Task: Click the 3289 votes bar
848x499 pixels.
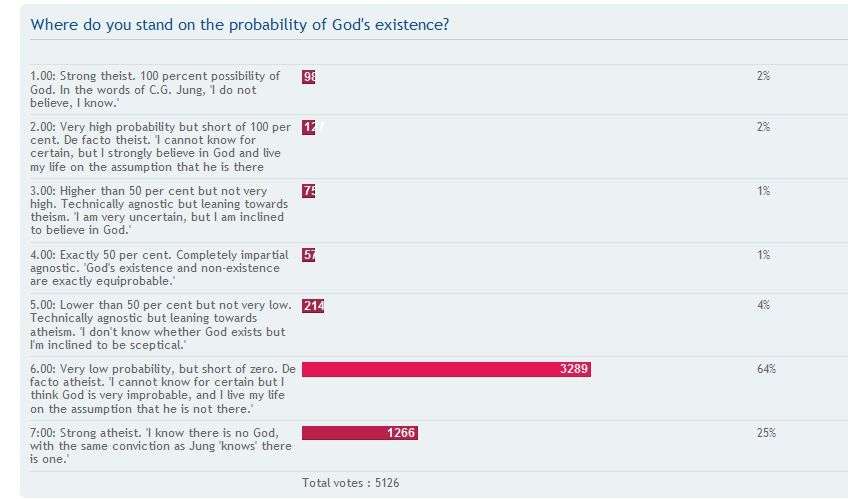Action: point(446,369)
